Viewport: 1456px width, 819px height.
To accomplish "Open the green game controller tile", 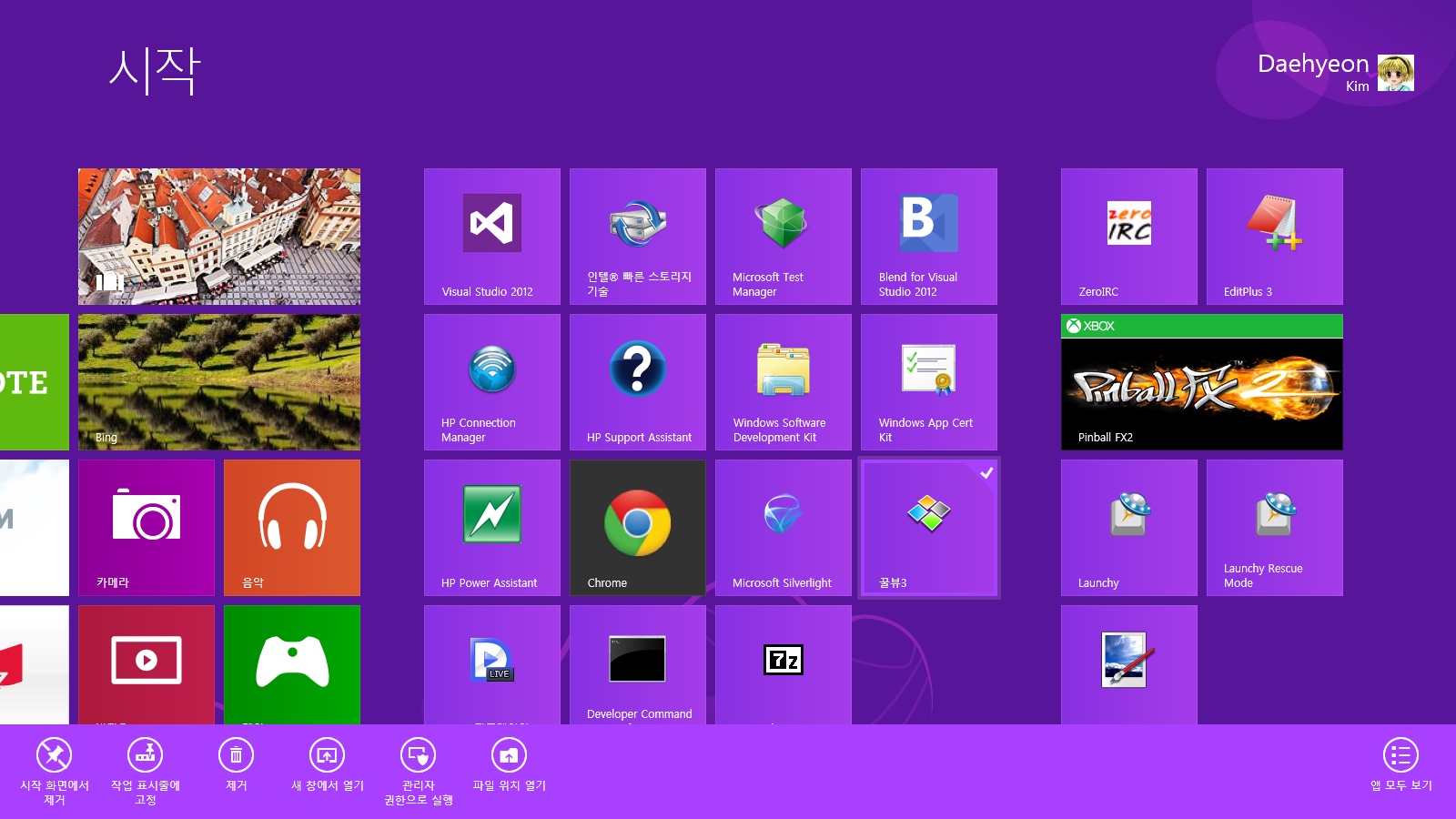I will click(x=292, y=665).
